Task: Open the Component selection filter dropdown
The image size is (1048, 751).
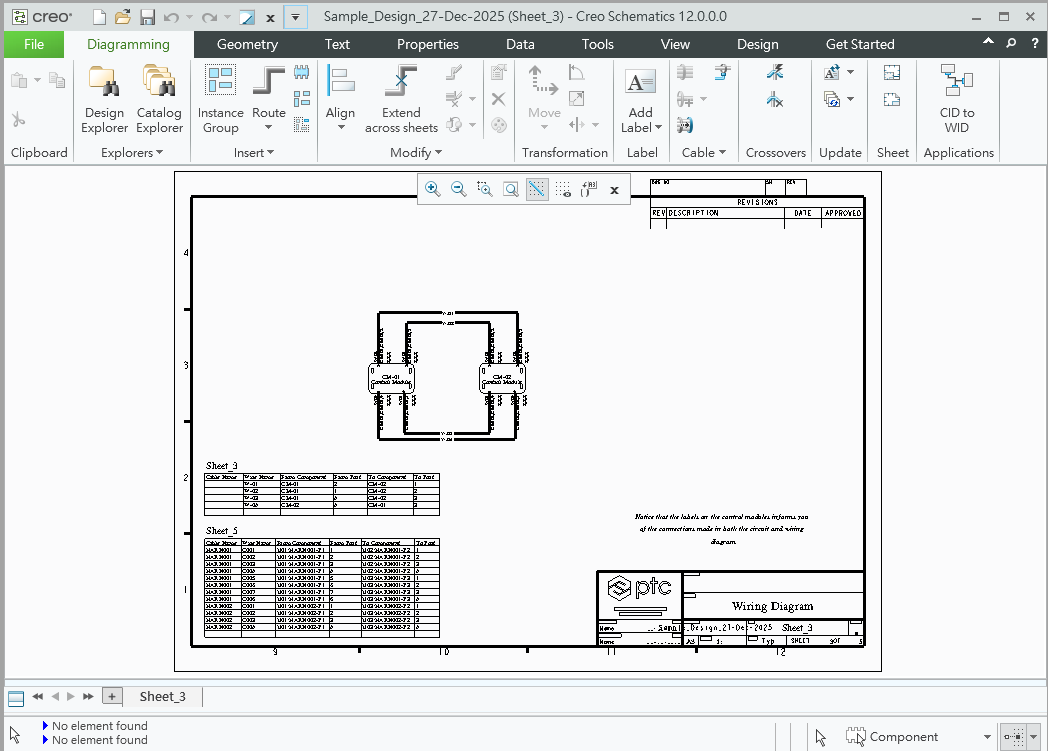Action: click(987, 737)
